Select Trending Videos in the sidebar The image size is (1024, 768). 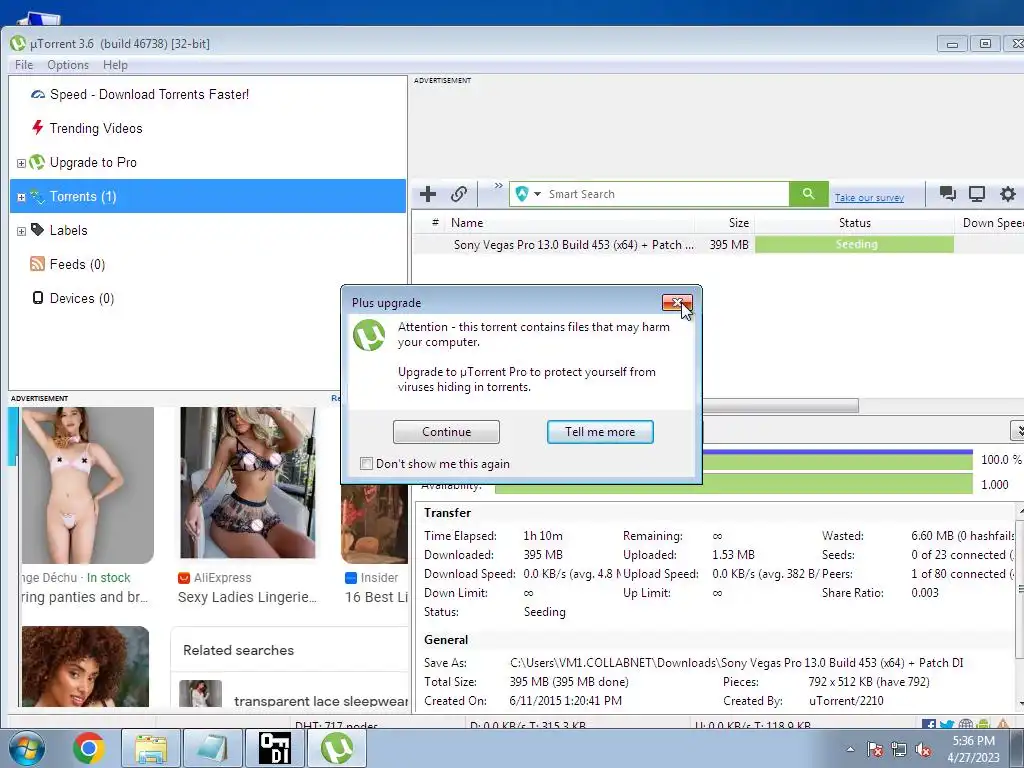pos(96,128)
